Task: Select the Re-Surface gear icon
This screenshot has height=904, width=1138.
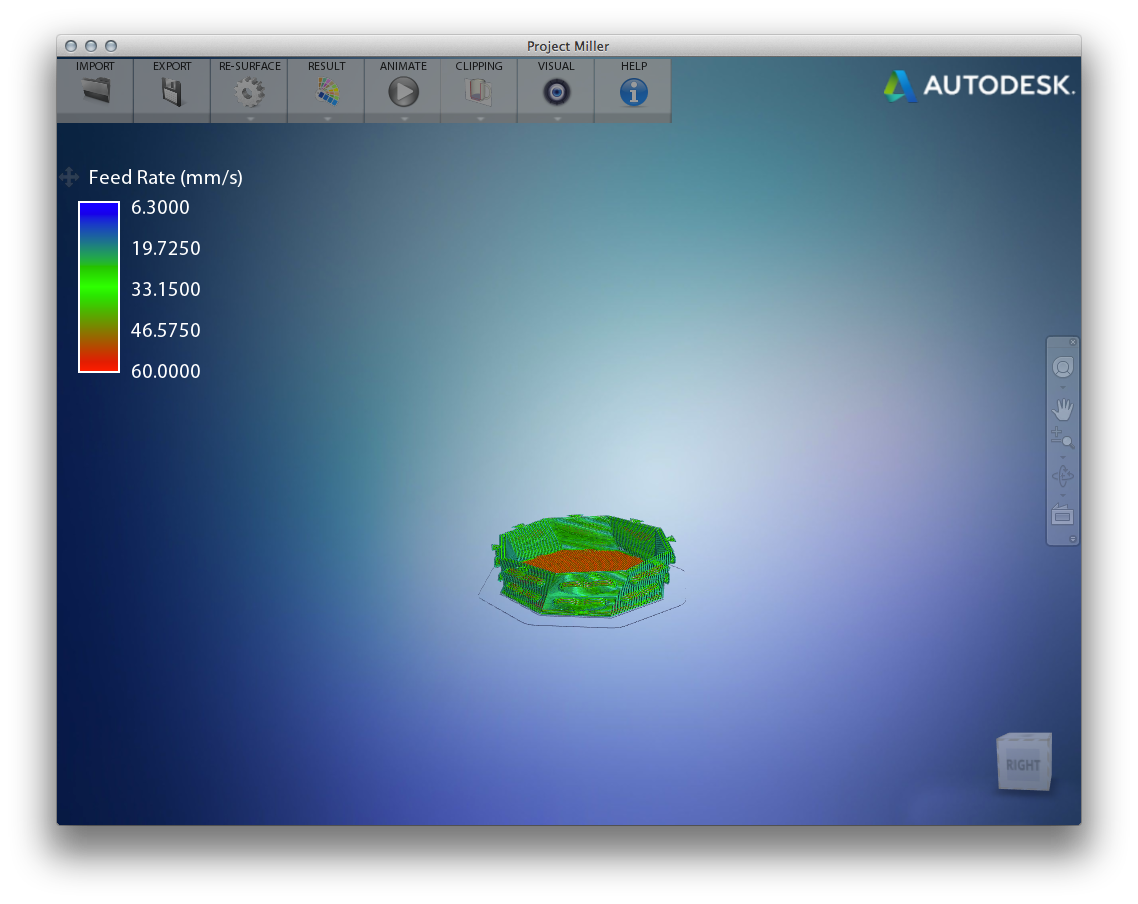Action: click(x=249, y=92)
